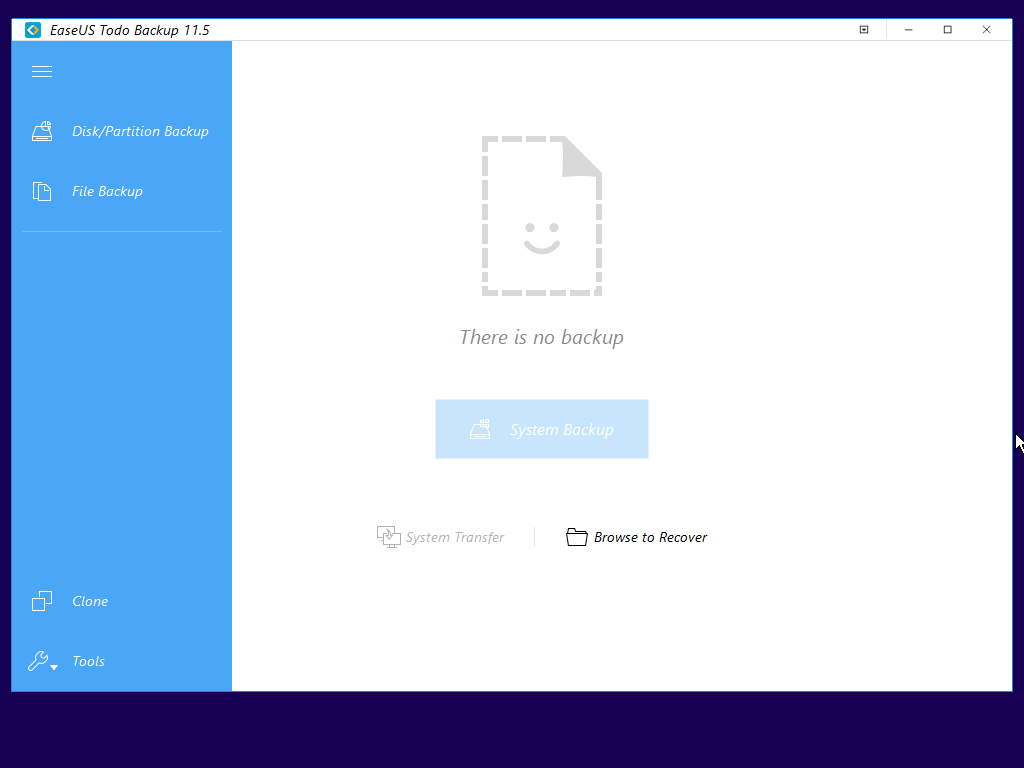Image resolution: width=1024 pixels, height=768 pixels.
Task: Maximize the EaseUS Todo Backup window
Action: pyautogui.click(x=948, y=30)
